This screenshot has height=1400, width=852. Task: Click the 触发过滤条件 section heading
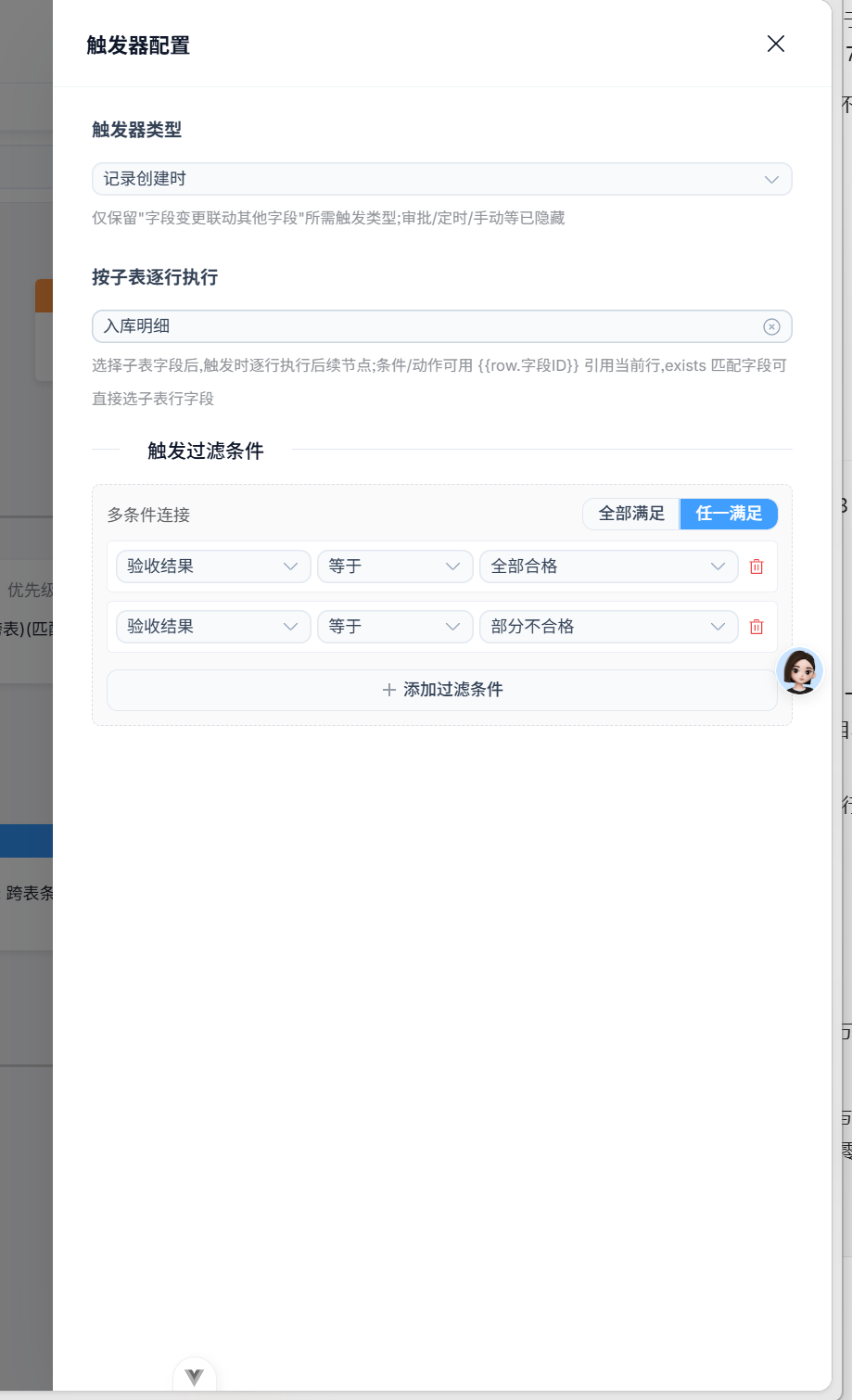coord(206,451)
